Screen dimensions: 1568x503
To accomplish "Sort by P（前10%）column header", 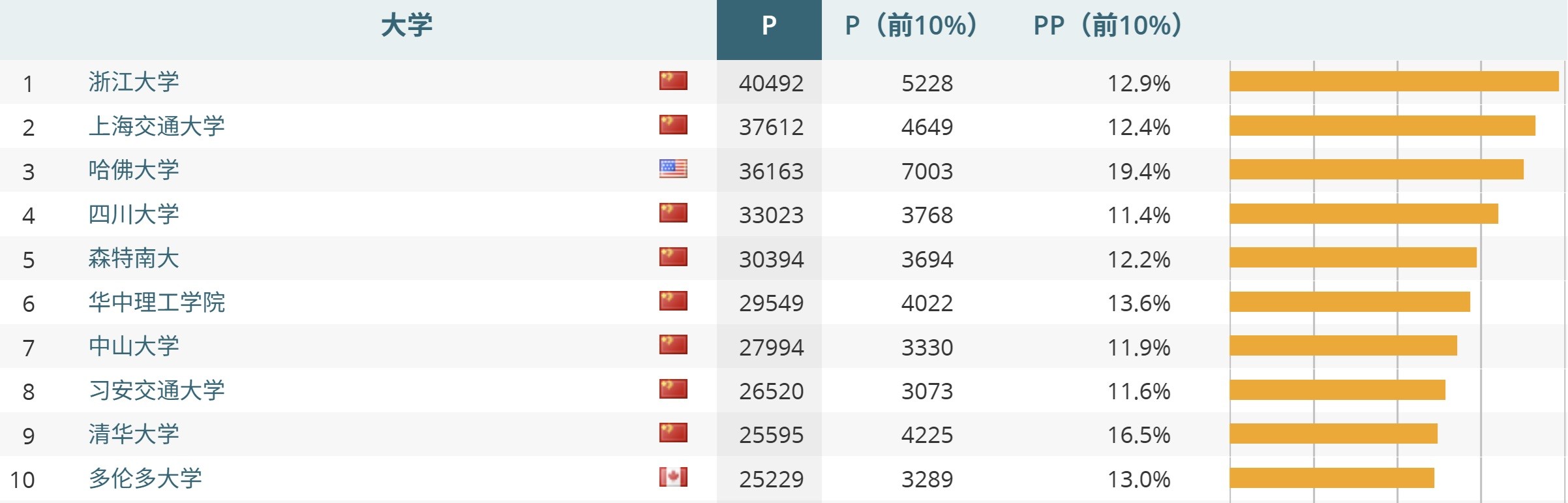I will point(911,26).
